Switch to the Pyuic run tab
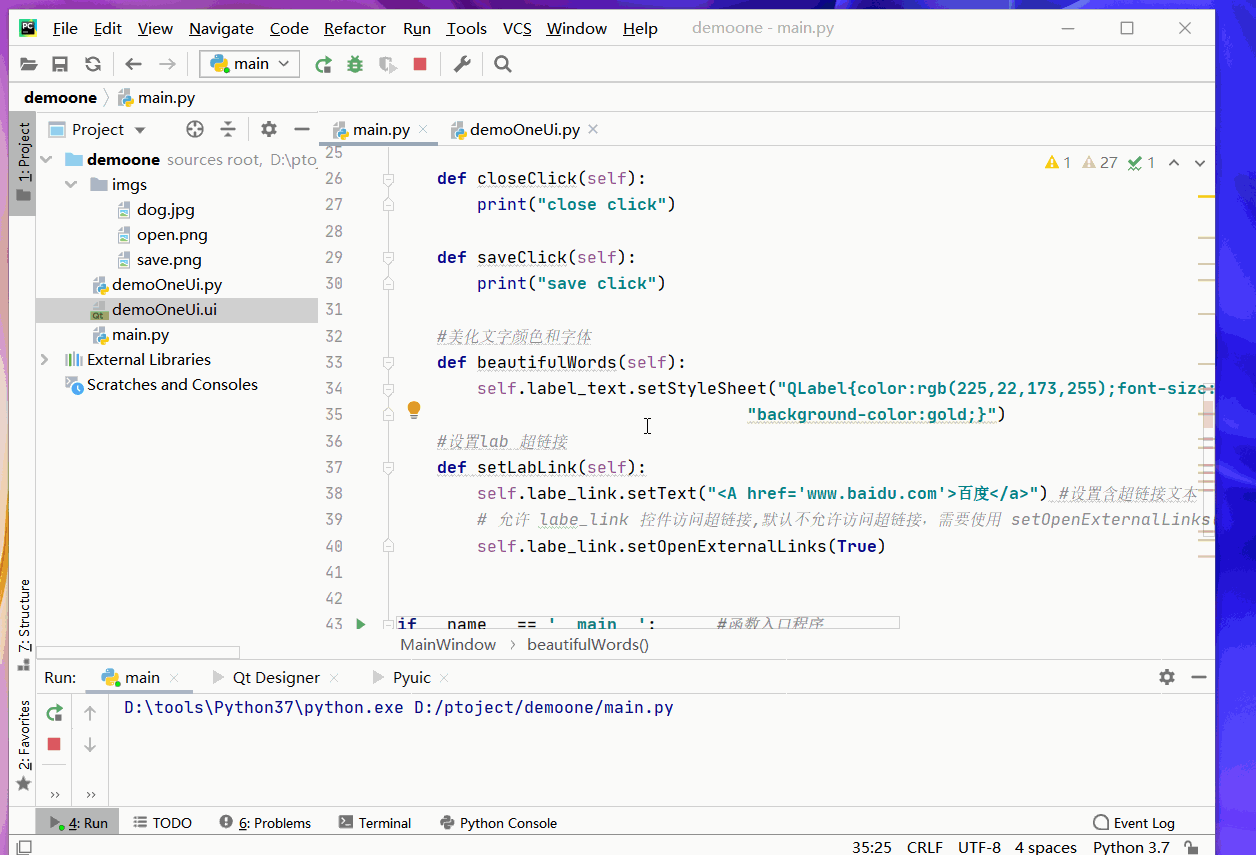This screenshot has height=855, width=1256. [411, 677]
